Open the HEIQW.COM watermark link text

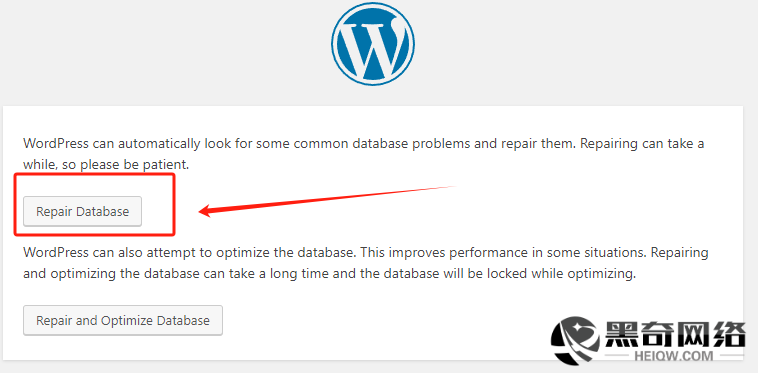[x=673, y=356]
